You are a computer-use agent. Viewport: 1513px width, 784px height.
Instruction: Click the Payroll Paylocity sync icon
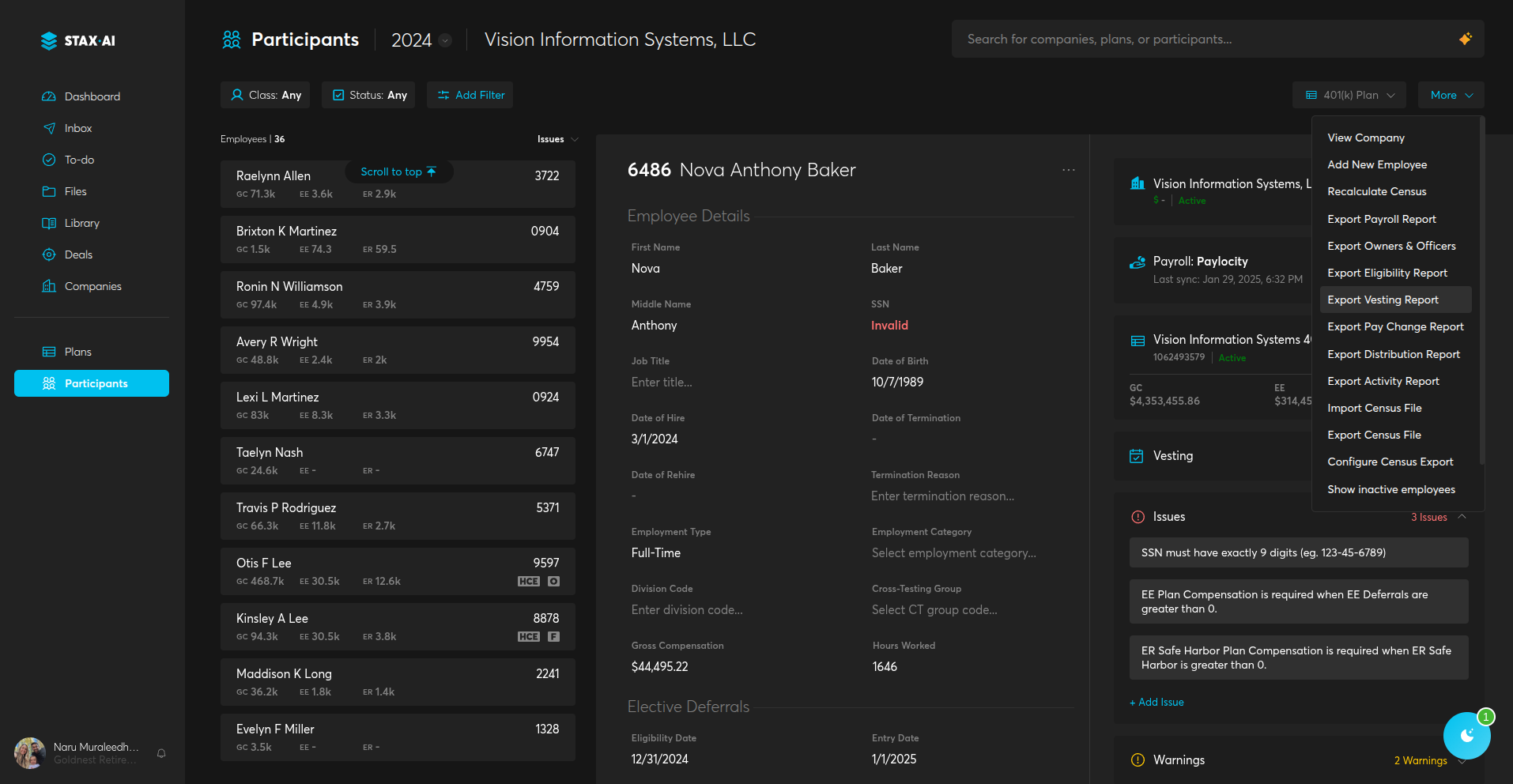point(1138,262)
